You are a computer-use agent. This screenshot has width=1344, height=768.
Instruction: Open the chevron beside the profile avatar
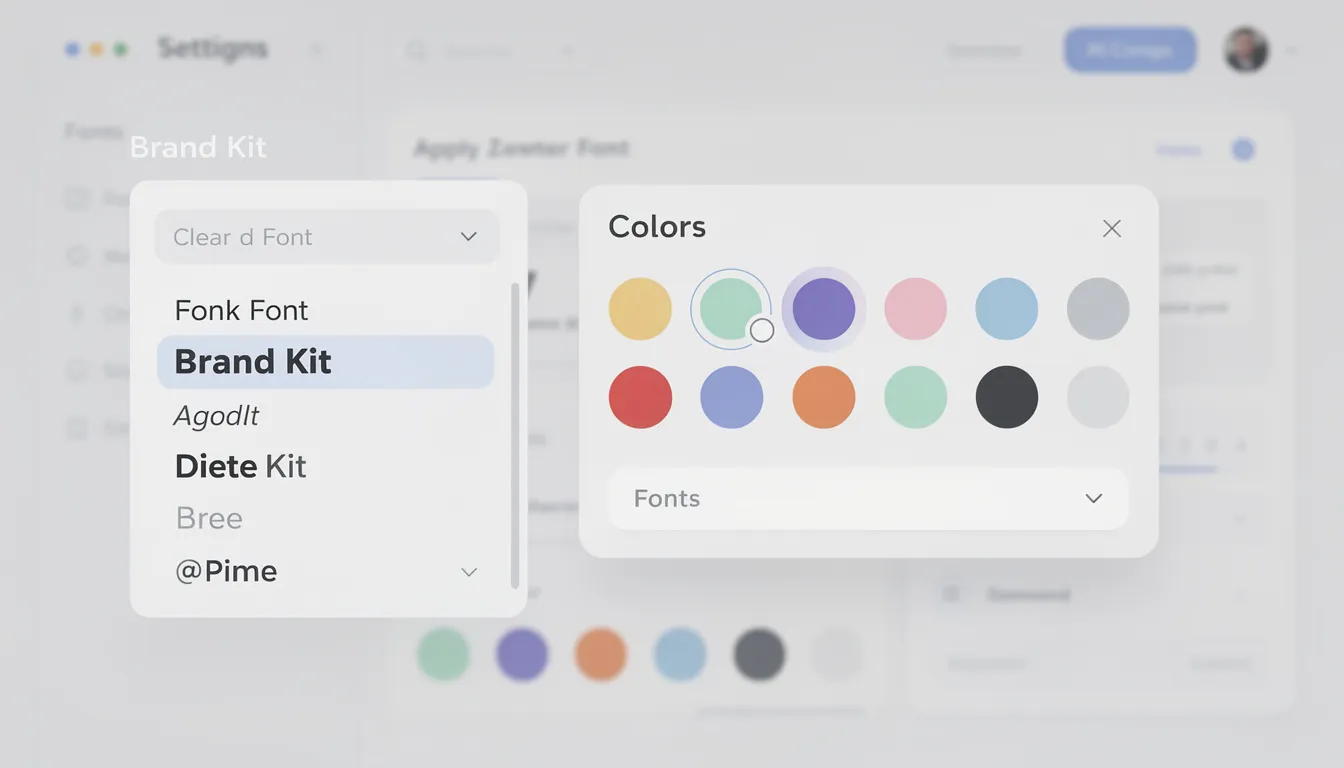click(x=1290, y=49)
